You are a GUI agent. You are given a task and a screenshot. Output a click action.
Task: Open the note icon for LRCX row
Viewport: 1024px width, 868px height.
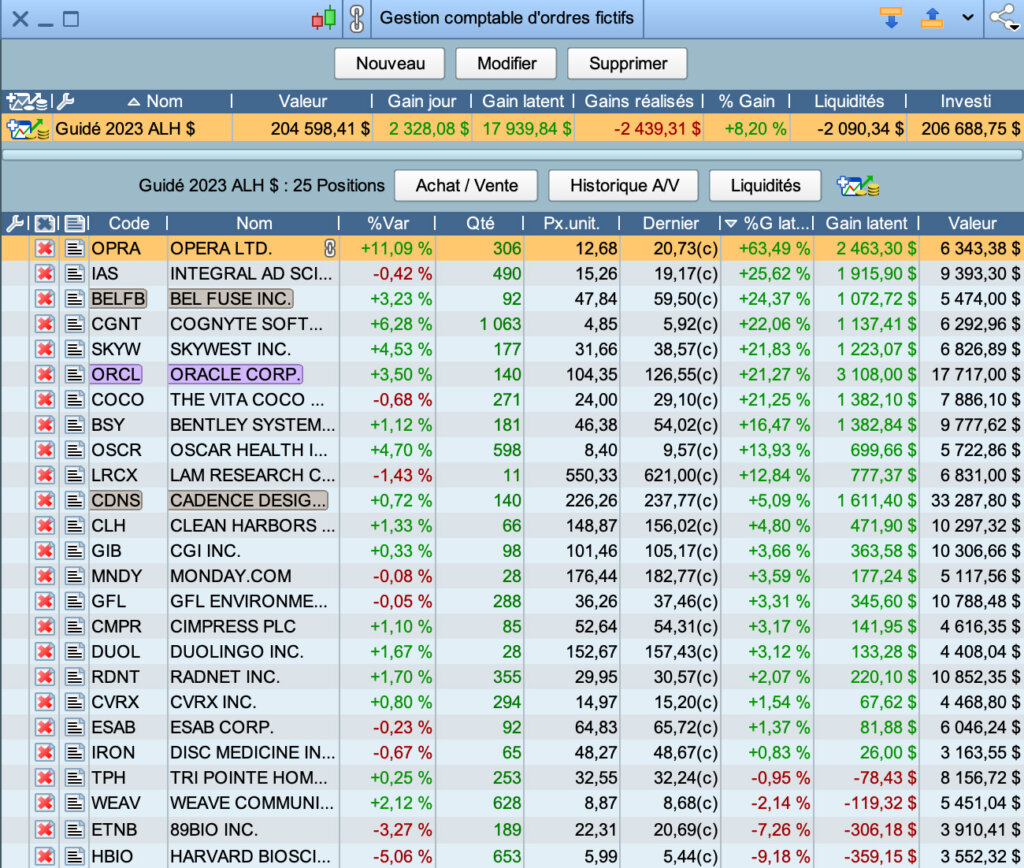[x=74, y=475]
